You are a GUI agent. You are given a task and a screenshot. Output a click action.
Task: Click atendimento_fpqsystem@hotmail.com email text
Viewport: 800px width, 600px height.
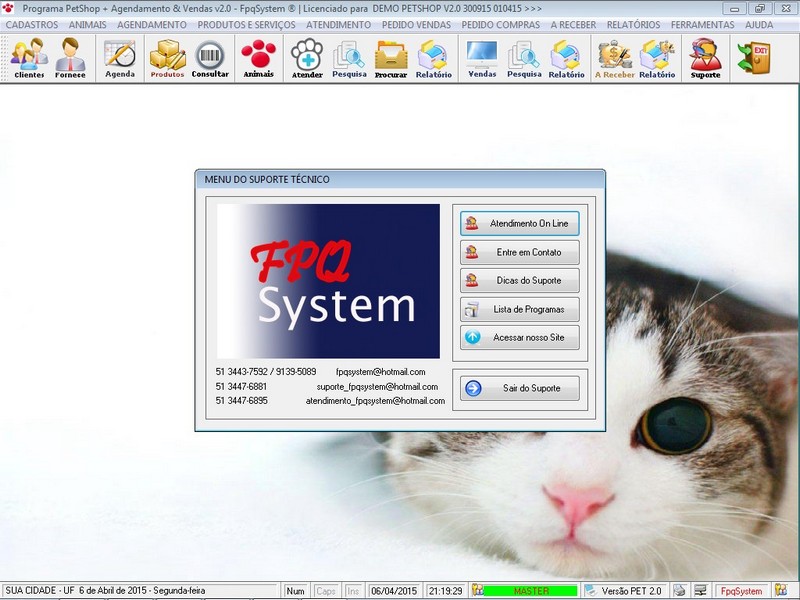pyautogui.click(x=376, y=401)
